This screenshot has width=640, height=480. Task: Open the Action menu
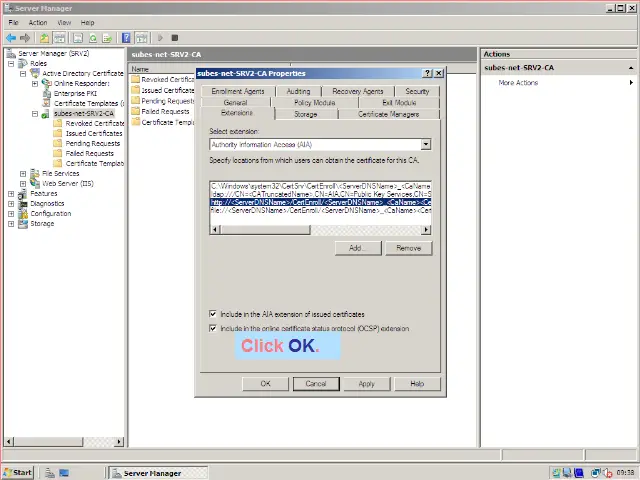pos(38,22)
